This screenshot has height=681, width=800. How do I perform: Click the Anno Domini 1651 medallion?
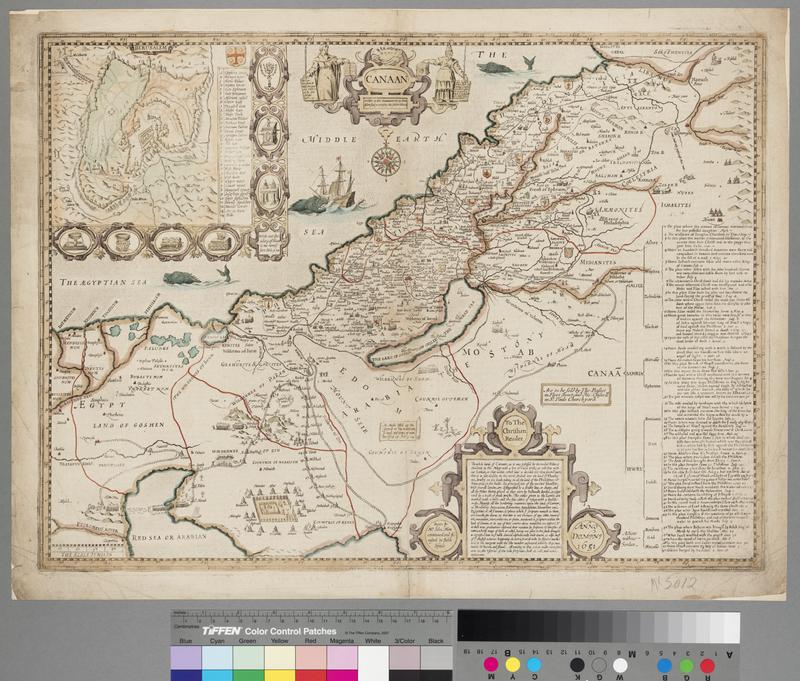click(x=590, y=536)
